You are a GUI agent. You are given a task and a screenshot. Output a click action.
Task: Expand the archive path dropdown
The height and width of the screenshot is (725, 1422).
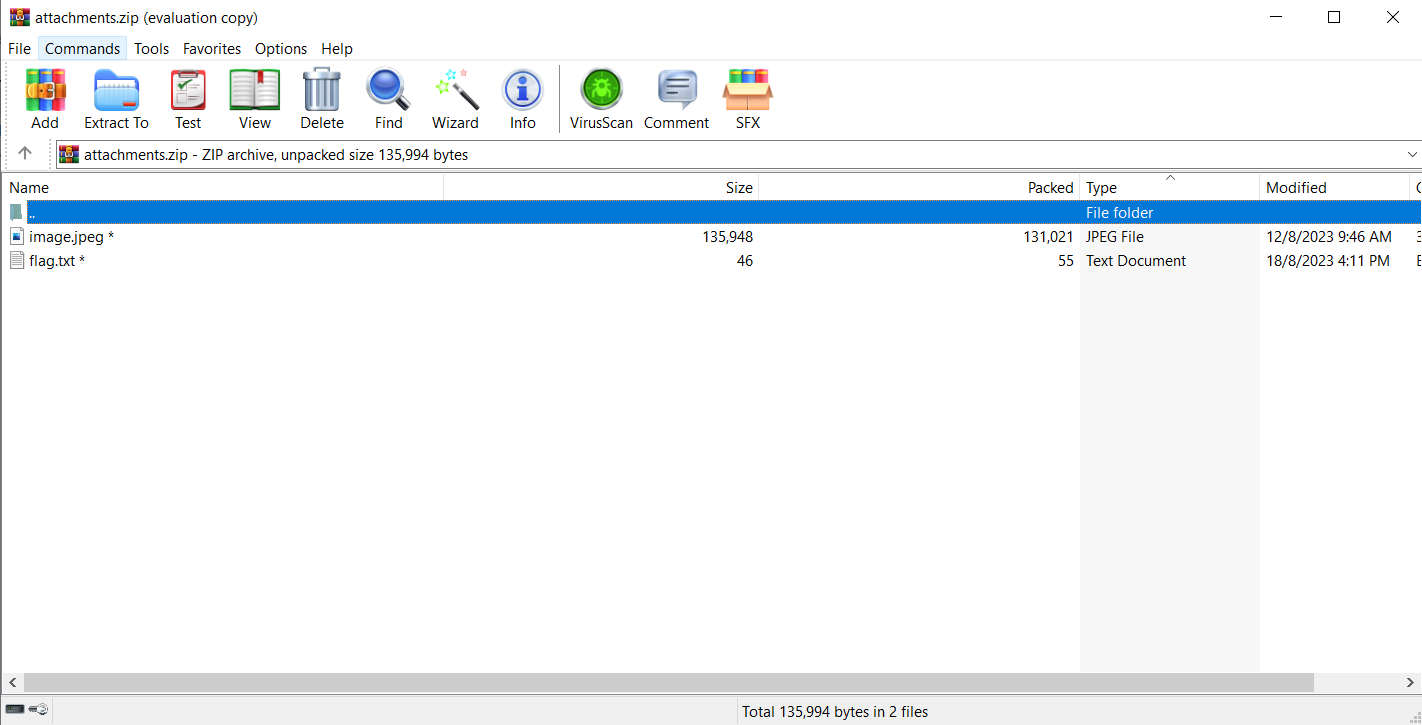(x=1412, y=155)
